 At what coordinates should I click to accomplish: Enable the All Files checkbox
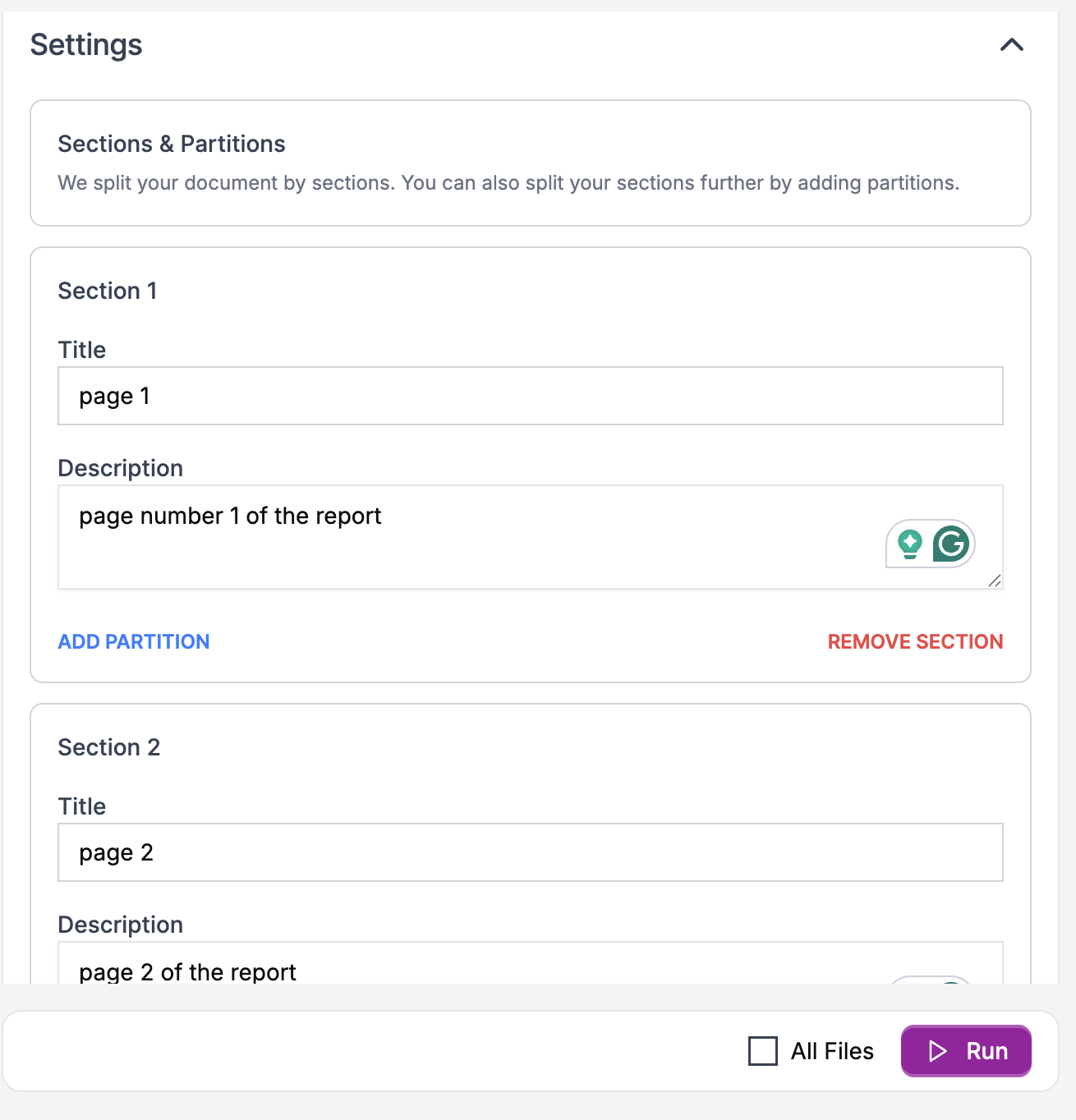coord(762,1051)
